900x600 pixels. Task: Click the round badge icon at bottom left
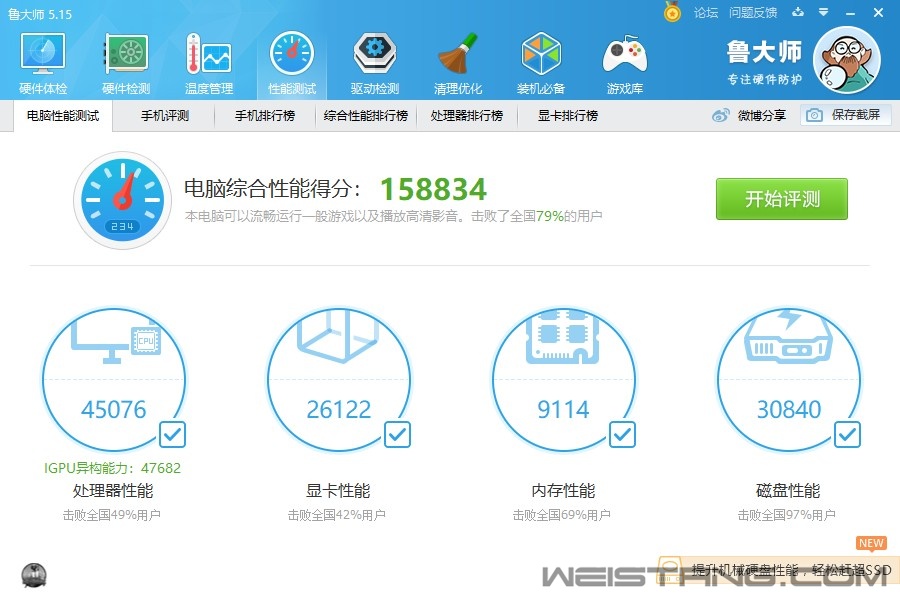(x=34, y=575)
